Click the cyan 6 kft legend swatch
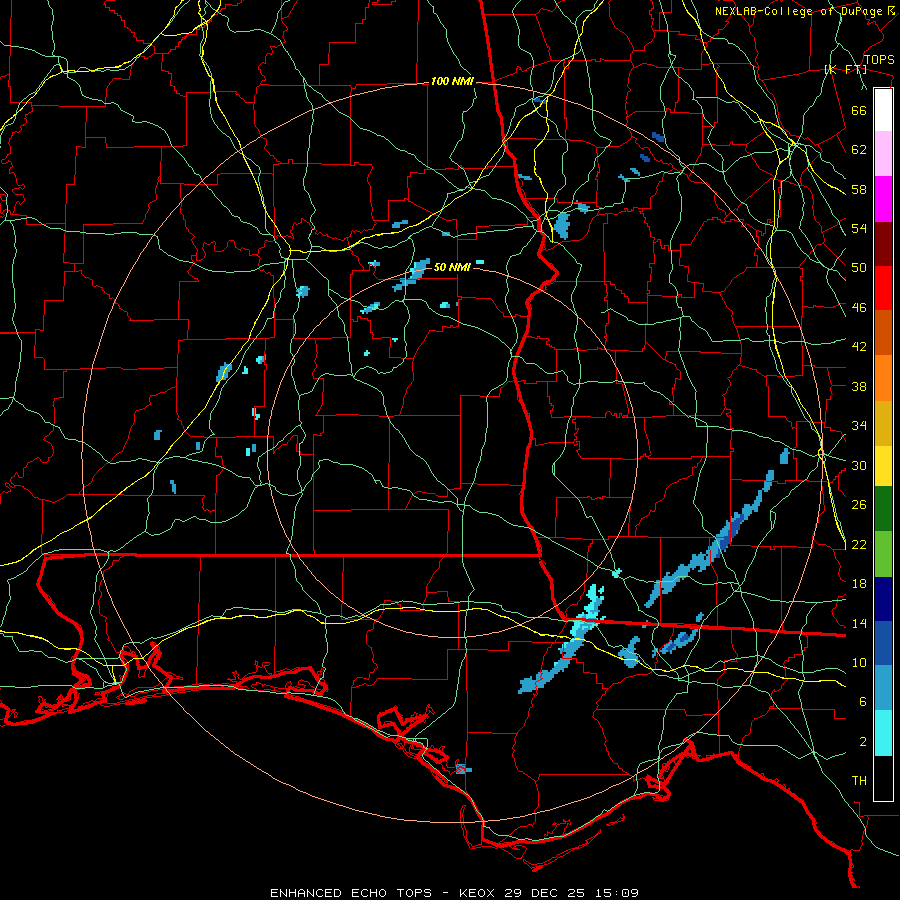This screenshot has width=900, height=900. click(x=883, y=733)
